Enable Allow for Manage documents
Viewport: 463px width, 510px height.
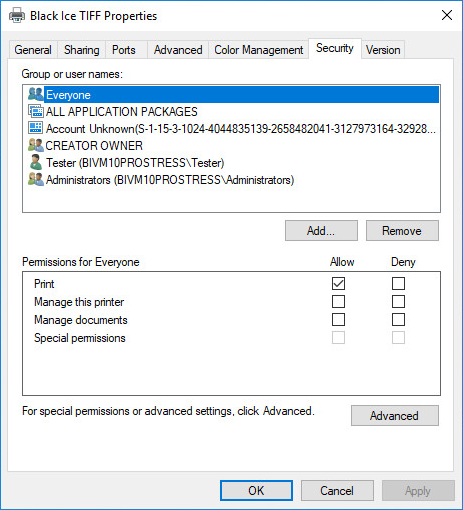tap(338, 320)
